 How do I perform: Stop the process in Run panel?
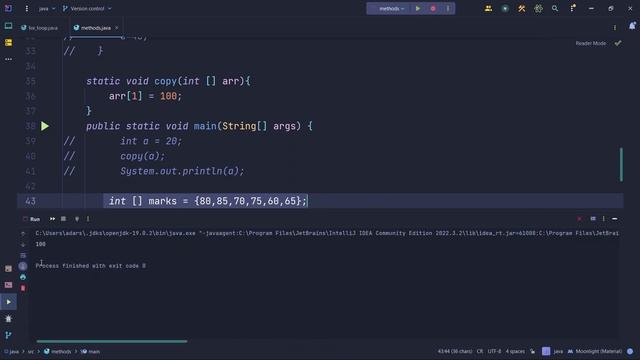click(63, 219)
